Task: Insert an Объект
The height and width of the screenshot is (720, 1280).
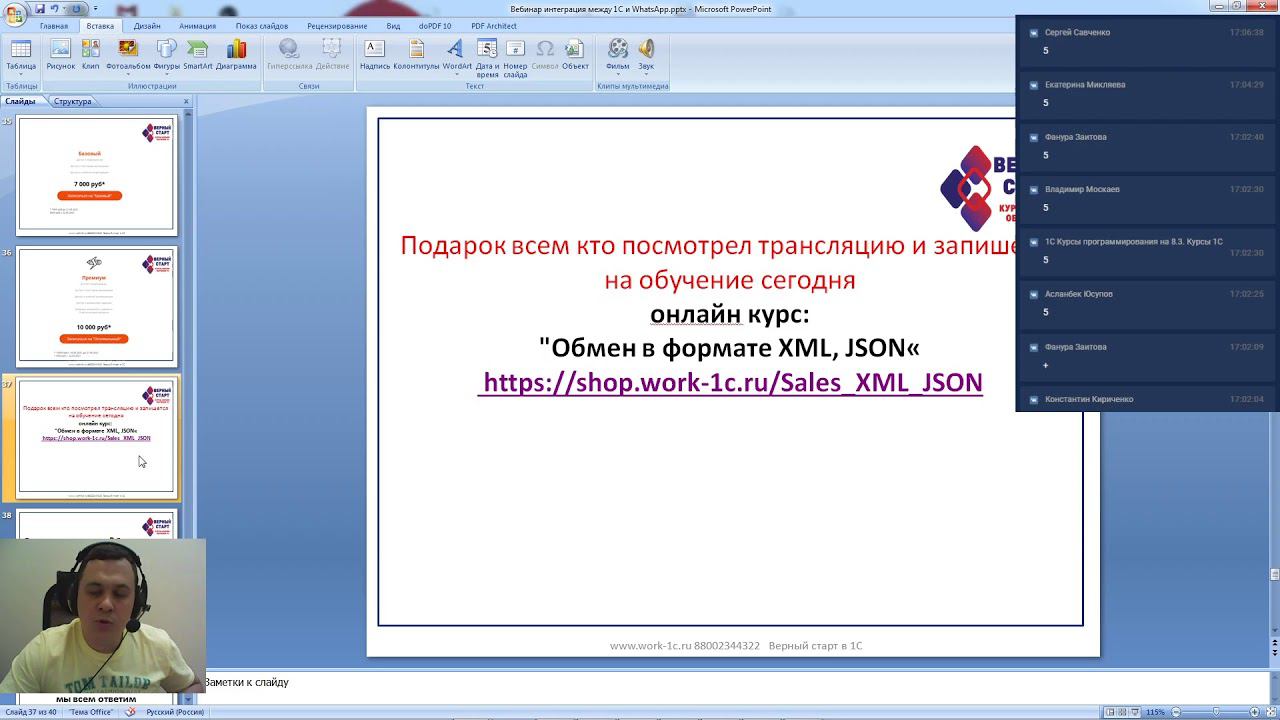Action: coord(575,54)
